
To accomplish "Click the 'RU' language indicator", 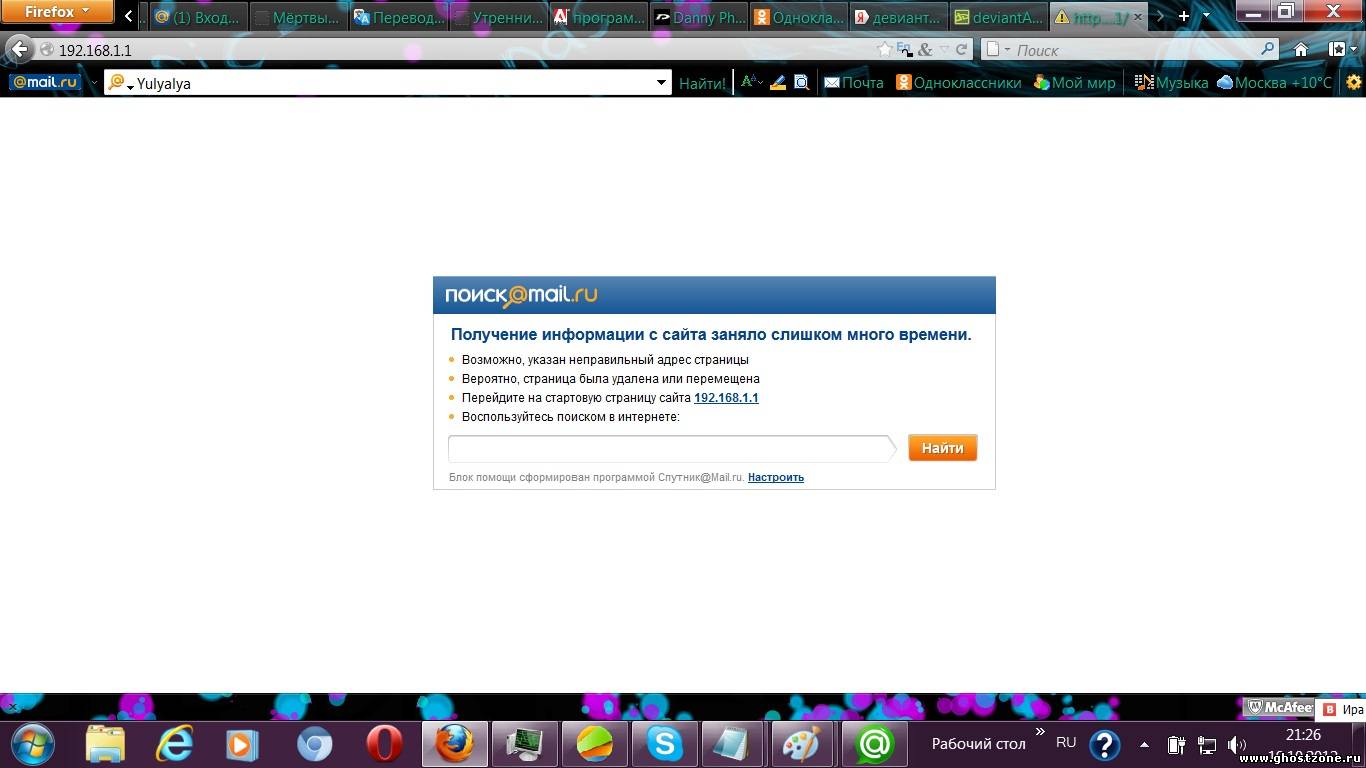I will [1066, 743].
